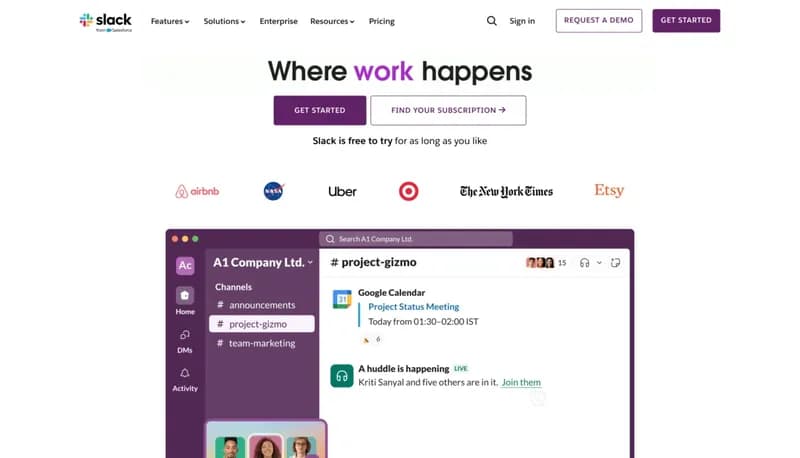Open the A1 Company Ltd. workspace dropdown
Viewport: 800px width, 458px height.
(263, 262)
